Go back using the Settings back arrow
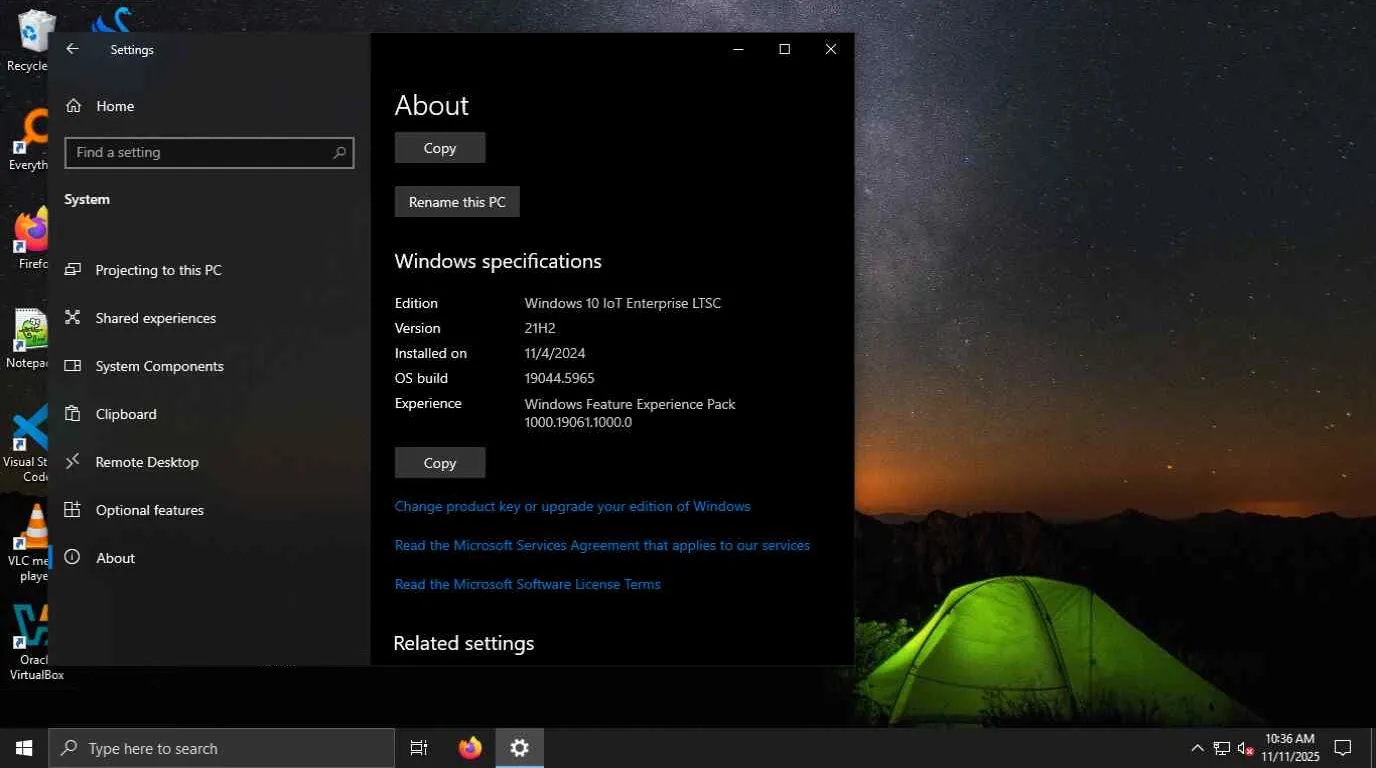 coord(72,49)
